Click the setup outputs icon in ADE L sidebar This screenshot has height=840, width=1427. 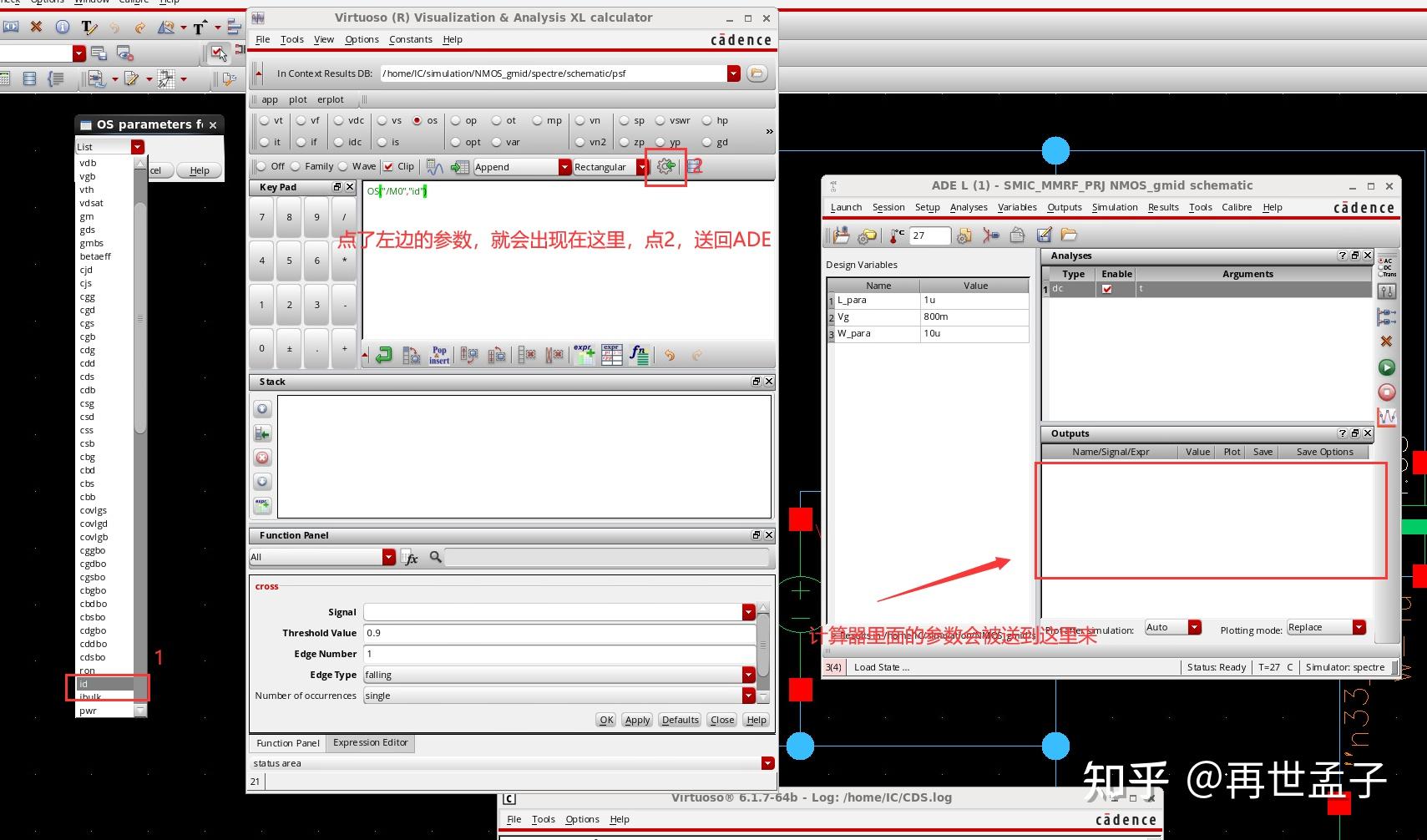pos(1386,316)
